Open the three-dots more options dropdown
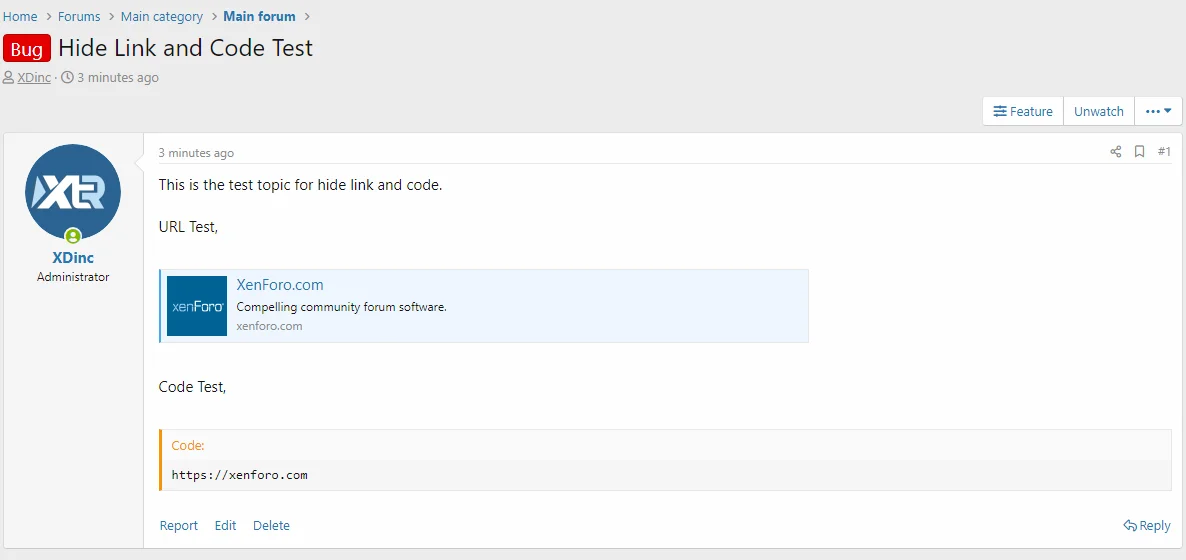This screenshot has width=1186, height=560. (1158, 112)
